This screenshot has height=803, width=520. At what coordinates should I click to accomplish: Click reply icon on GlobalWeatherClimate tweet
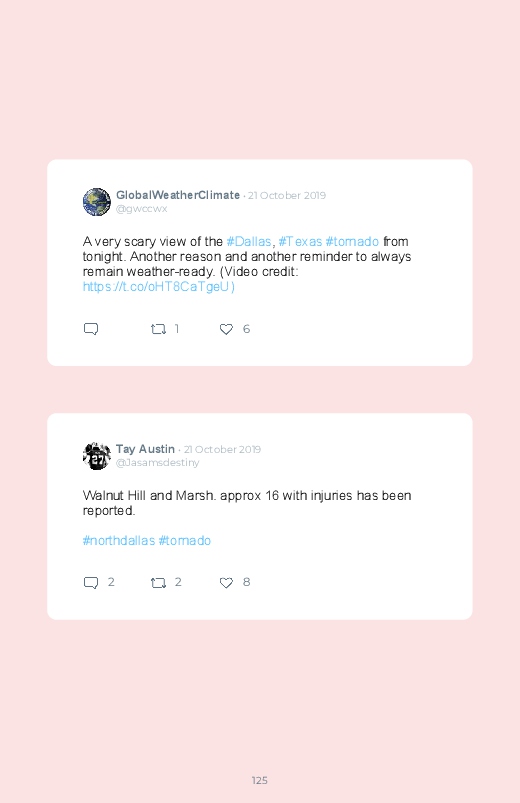click(x=91, y=329)
